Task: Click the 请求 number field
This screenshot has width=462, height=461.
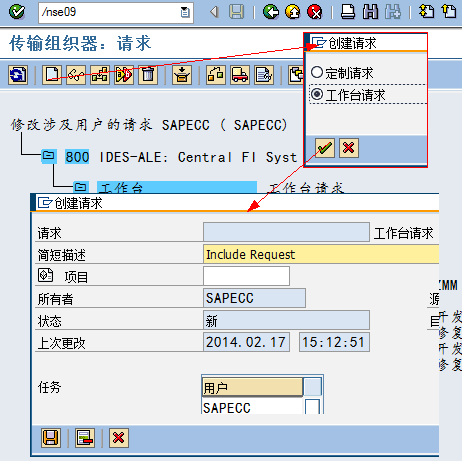Action: pyautogui.click(x=286, y=232)
